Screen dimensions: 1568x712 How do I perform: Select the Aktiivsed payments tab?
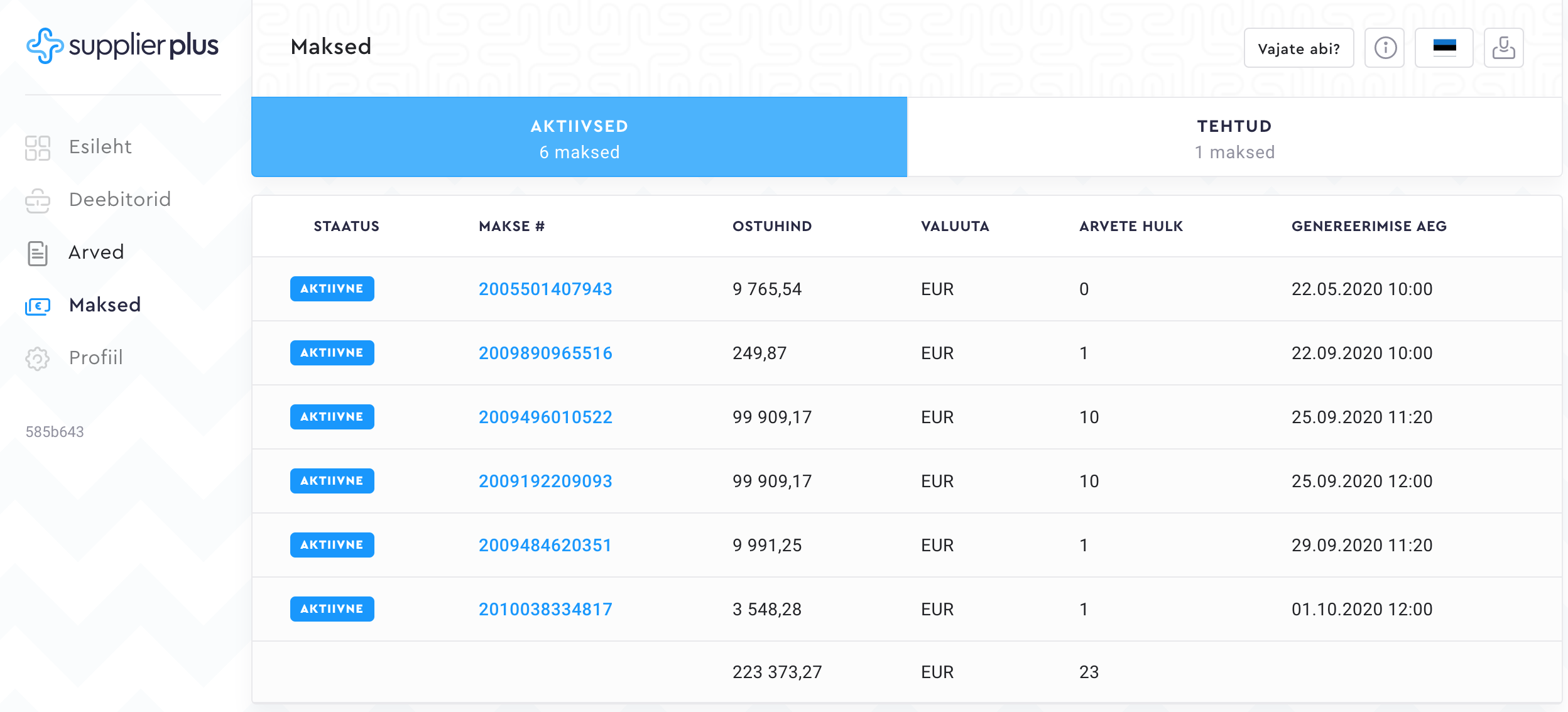579,138
